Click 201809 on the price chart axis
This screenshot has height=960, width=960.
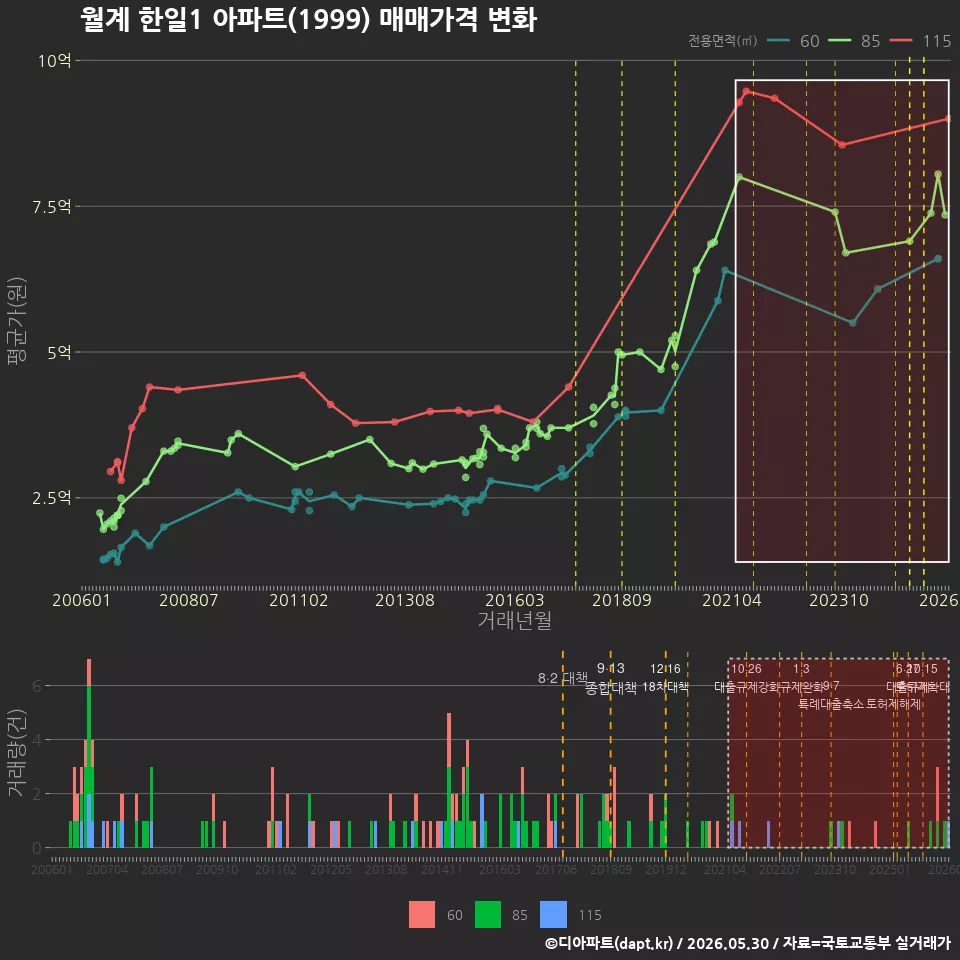(622, 600)
